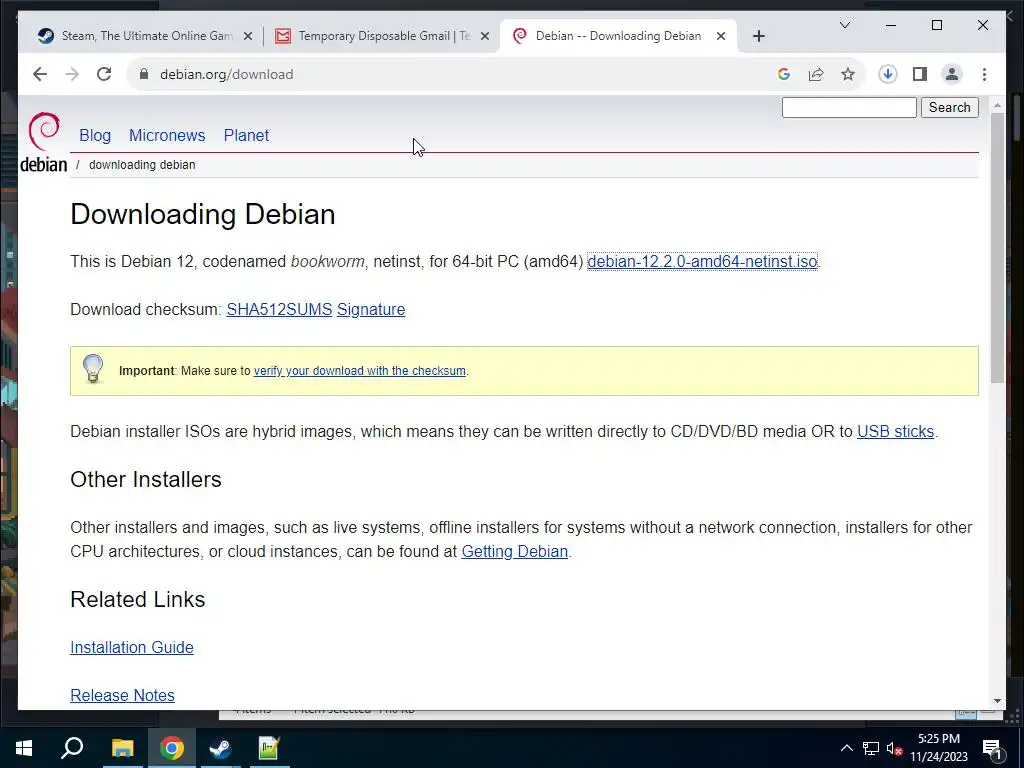Close the Temporary Disposable Gmail tab
This screenshot has height=768, width=1024.
(x=485, y=36)
